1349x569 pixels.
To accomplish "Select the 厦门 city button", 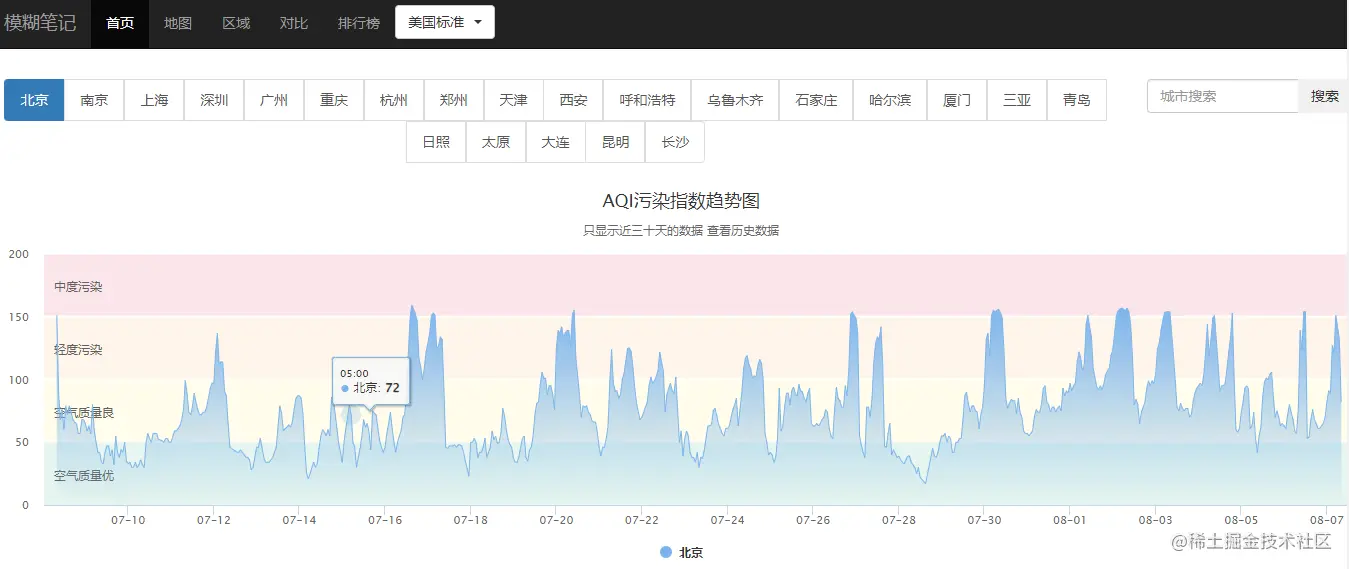I will tap(957, 100).
